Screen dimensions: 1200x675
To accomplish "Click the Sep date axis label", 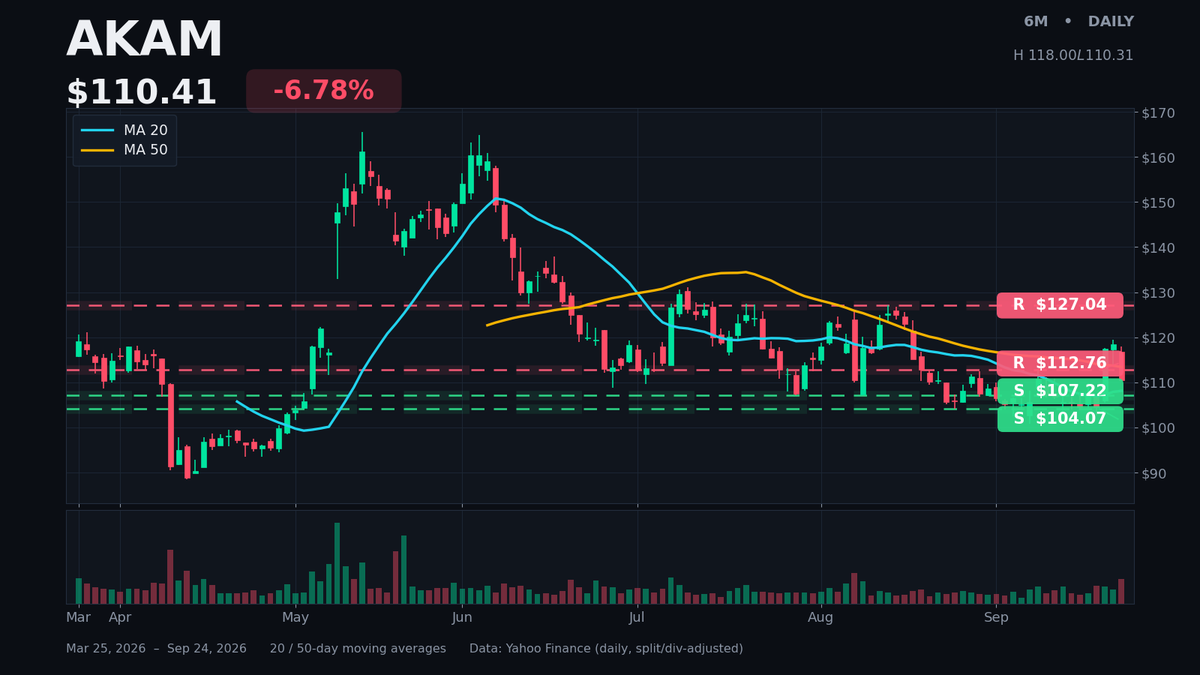I will pos(996,618).
